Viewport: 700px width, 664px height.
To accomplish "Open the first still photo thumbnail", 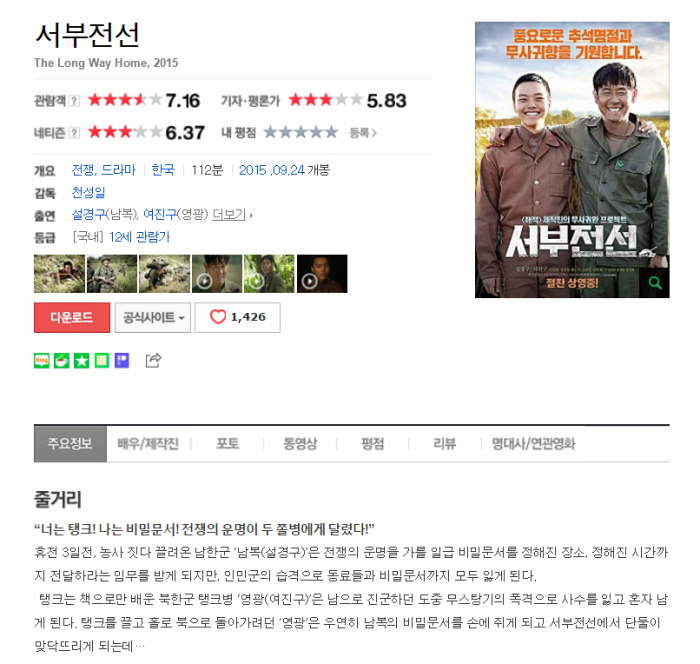I will (59, 274).
